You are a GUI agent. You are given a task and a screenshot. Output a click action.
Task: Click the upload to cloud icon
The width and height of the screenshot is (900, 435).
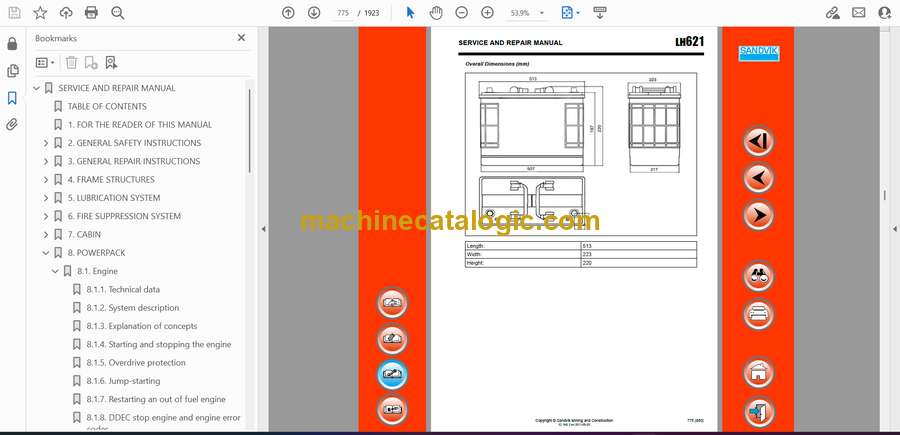click(66, 13)
